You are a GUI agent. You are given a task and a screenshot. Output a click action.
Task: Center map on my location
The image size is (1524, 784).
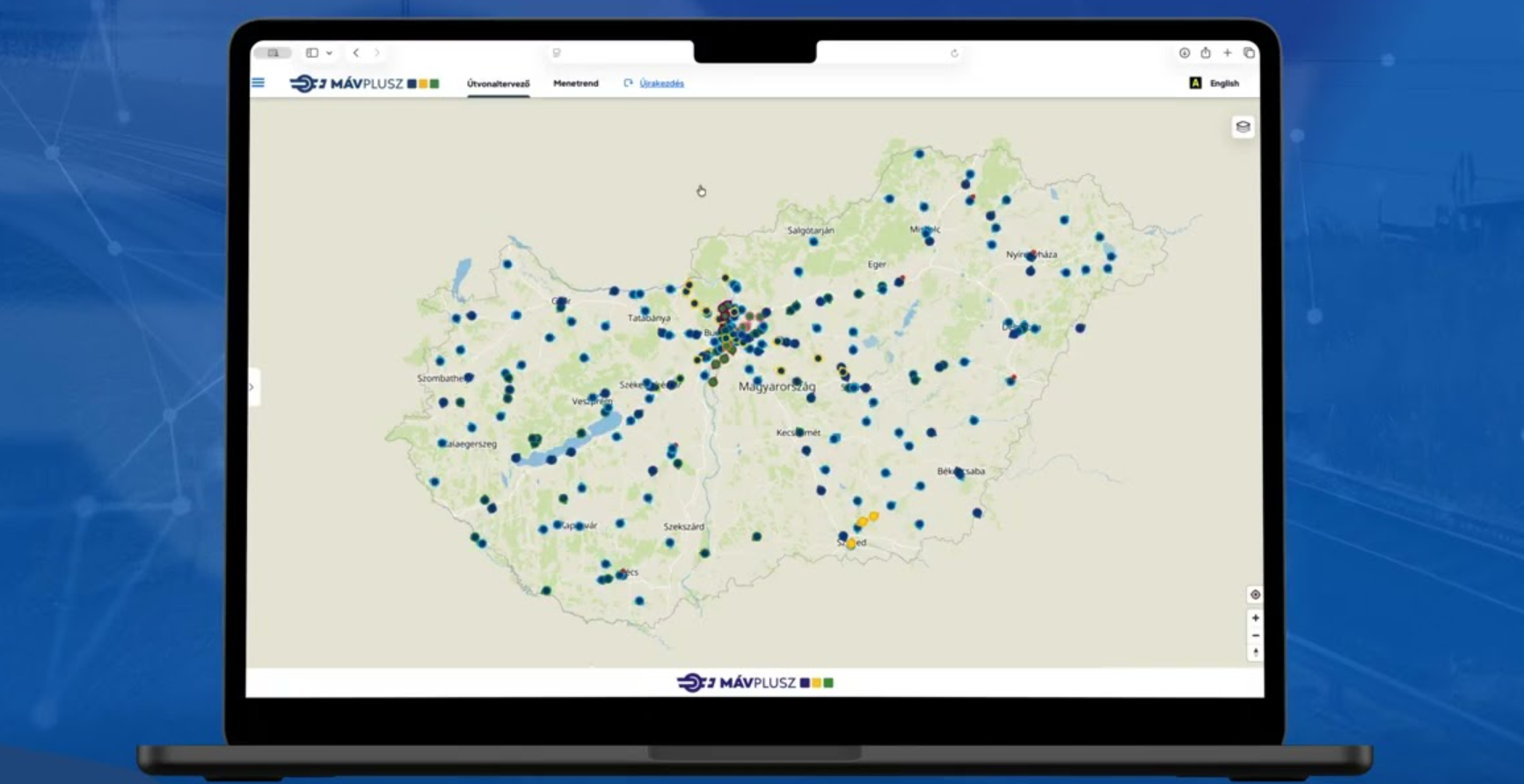(x=1255, y=595)
